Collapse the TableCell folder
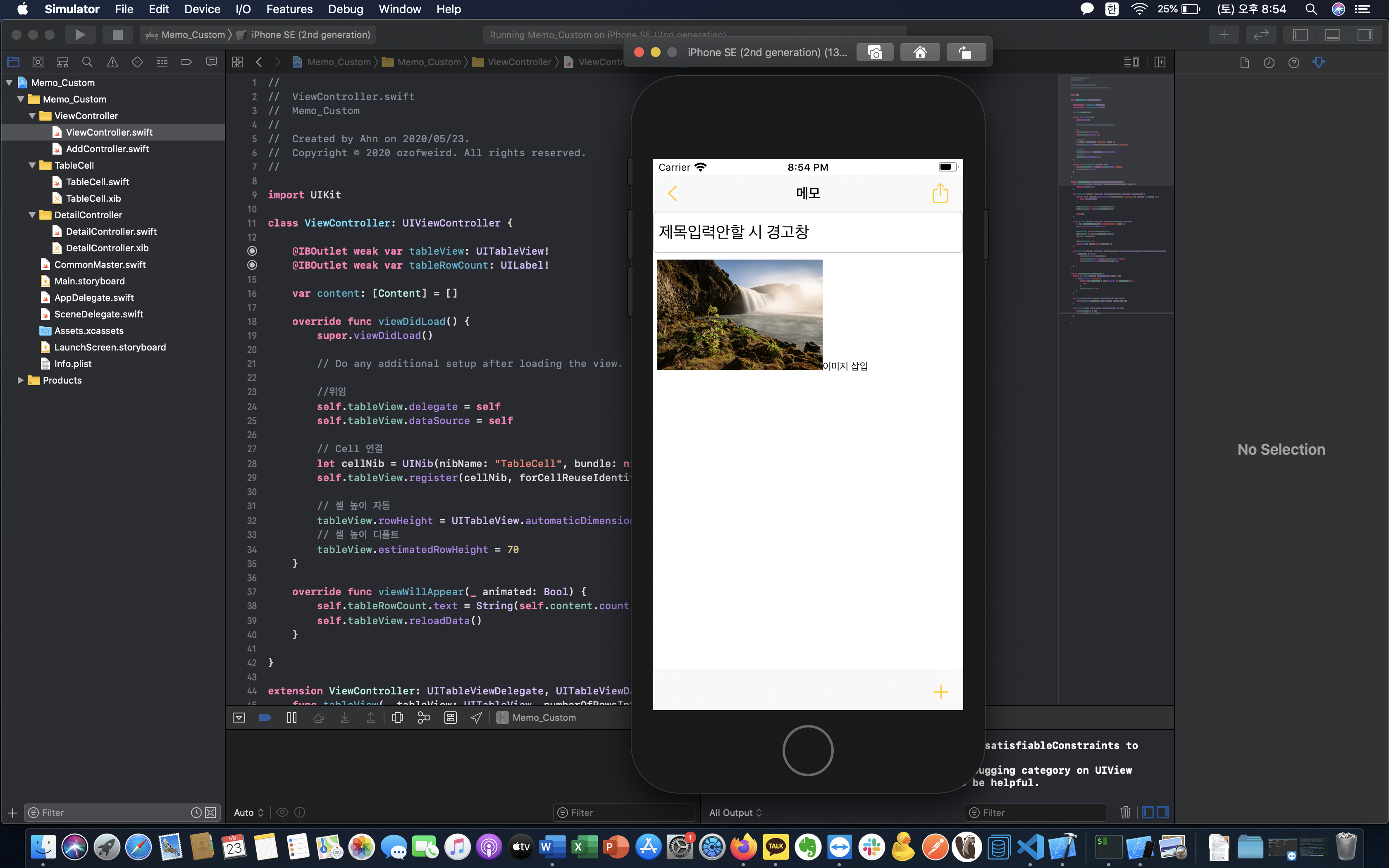 tap(32, 165)
